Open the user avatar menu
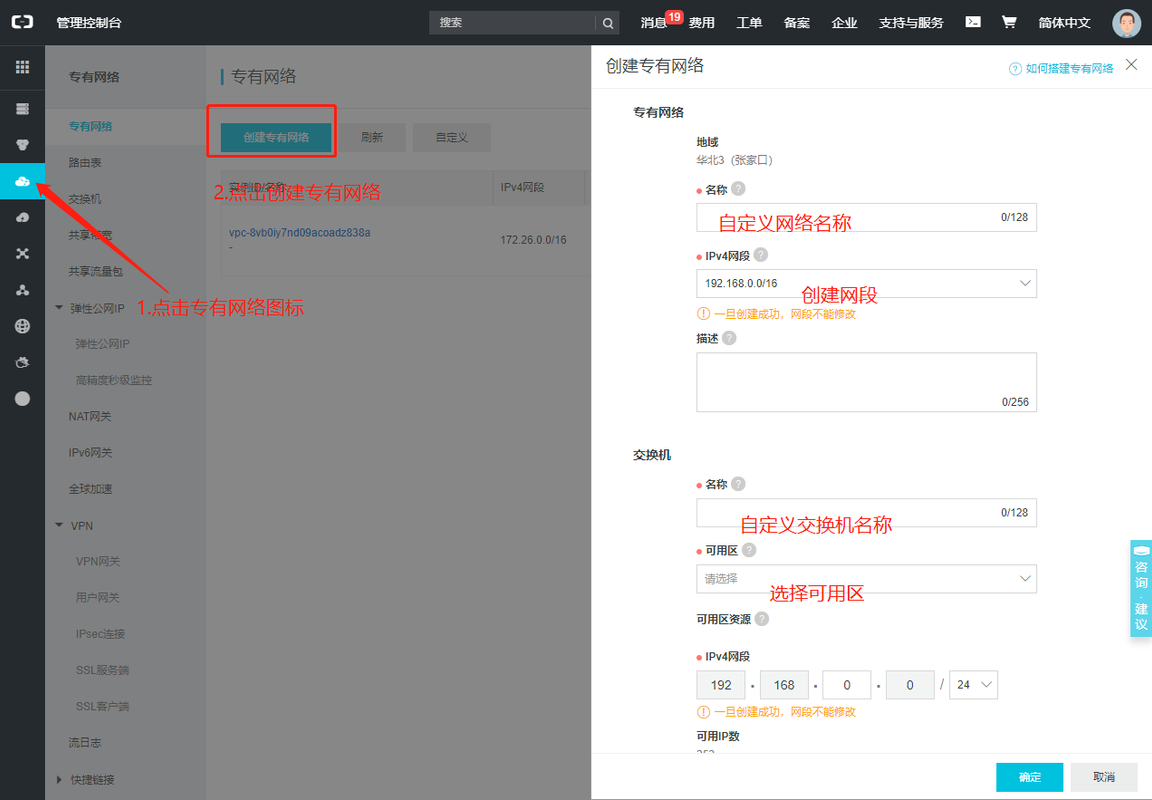 coord(1126,23)
